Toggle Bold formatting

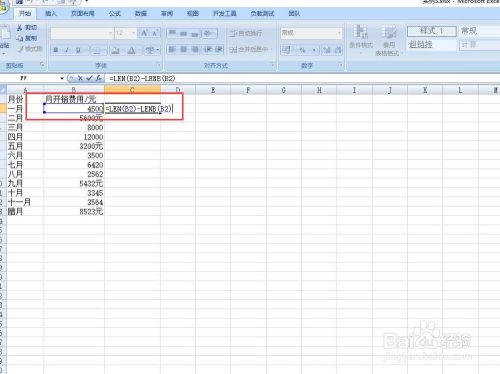[x=56, y=50]
